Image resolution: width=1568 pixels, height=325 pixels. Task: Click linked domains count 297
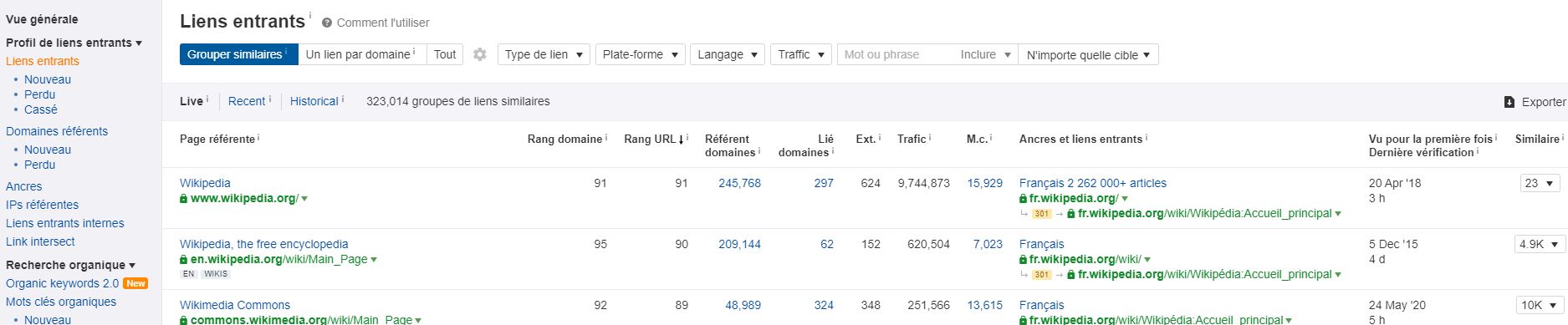[x=824, y=183]
